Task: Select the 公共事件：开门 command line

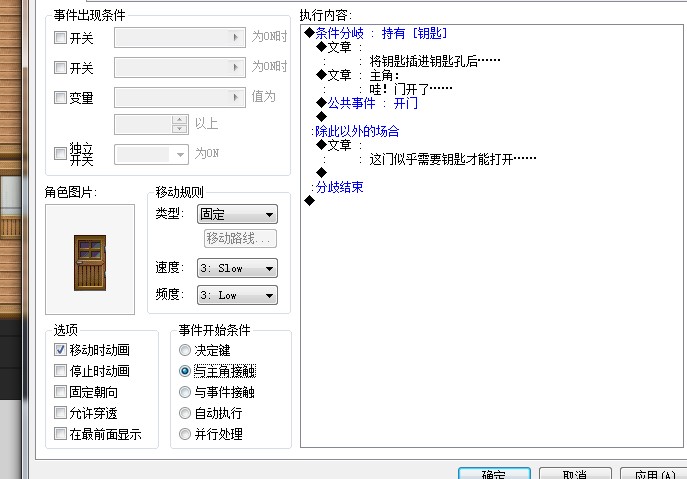Action: point(367,103)
